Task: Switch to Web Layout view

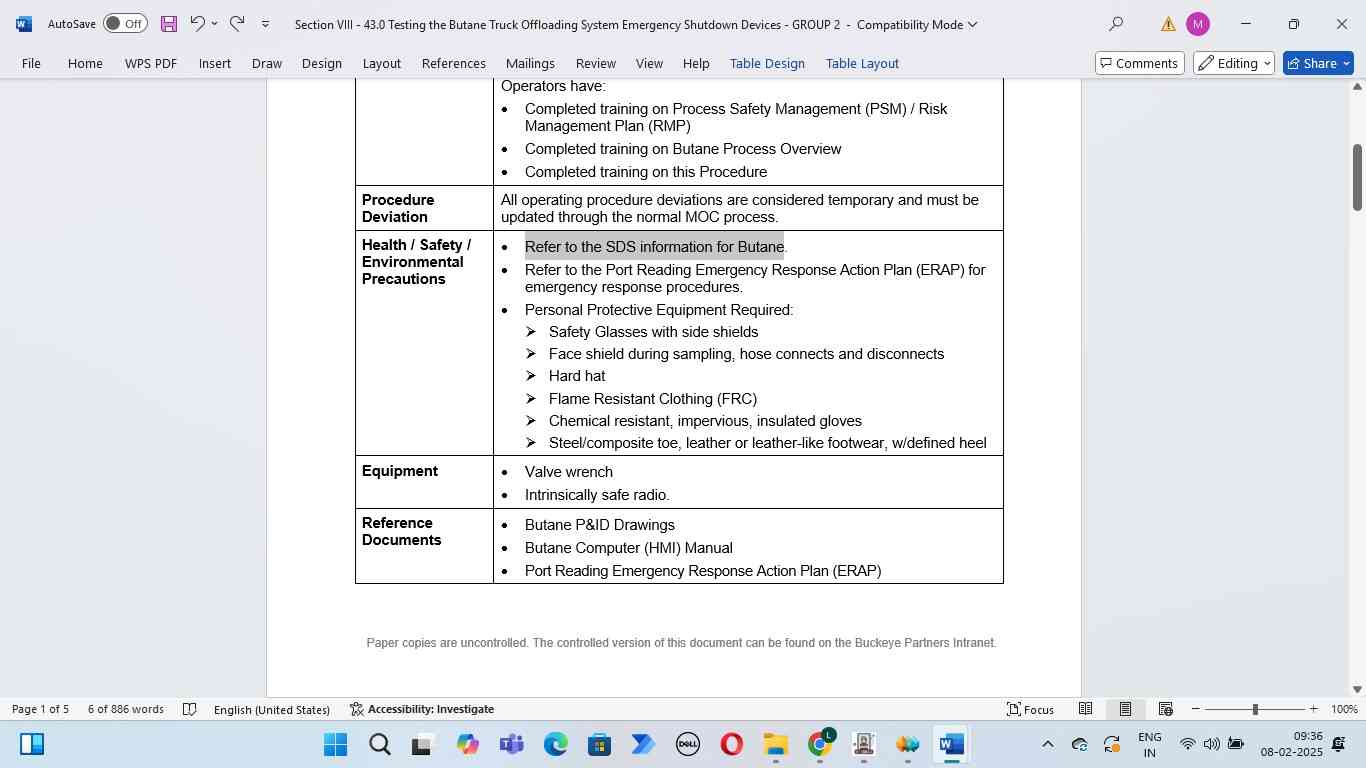Action: tap(1165, 709)
